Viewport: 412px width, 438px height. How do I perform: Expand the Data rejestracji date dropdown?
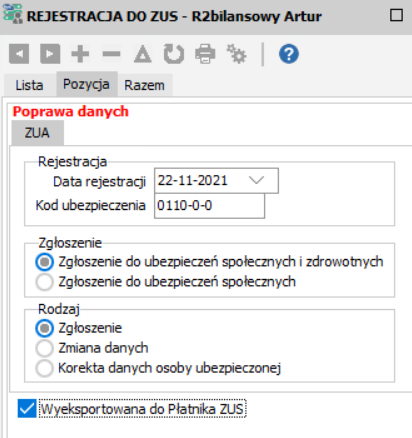click(x=256, y=181)
